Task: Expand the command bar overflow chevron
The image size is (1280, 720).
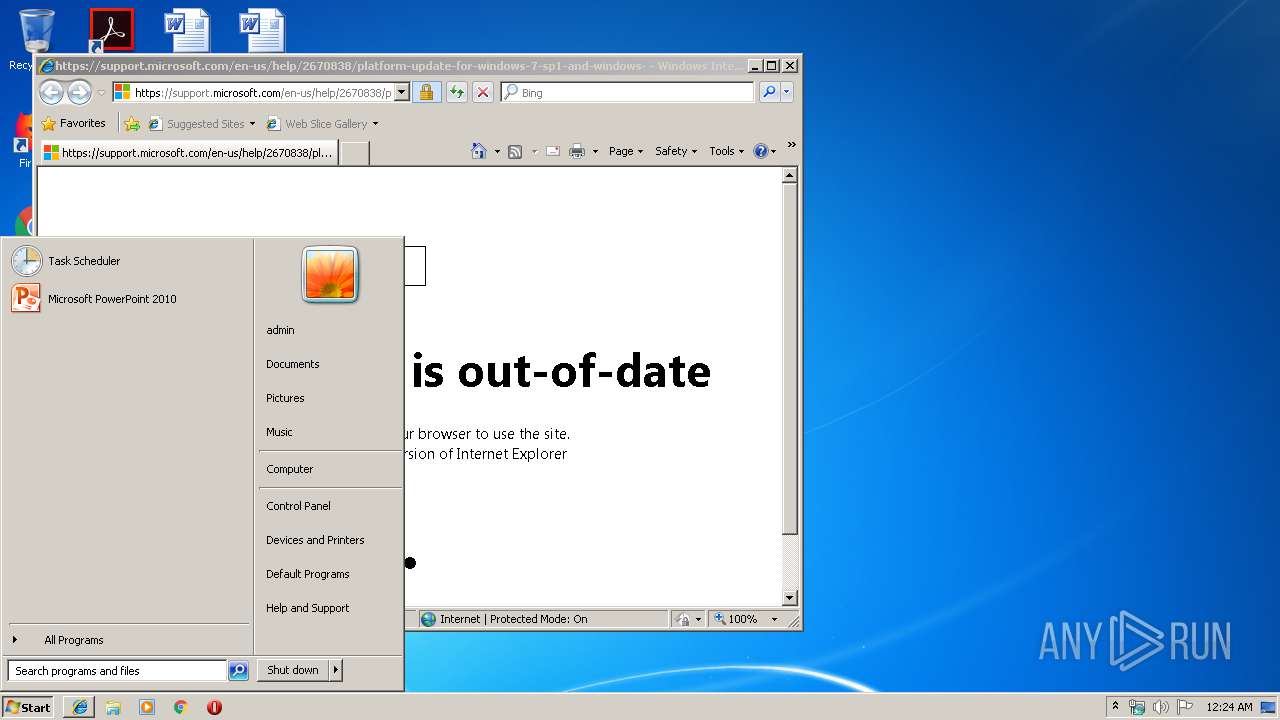Action: pos(791,146)
